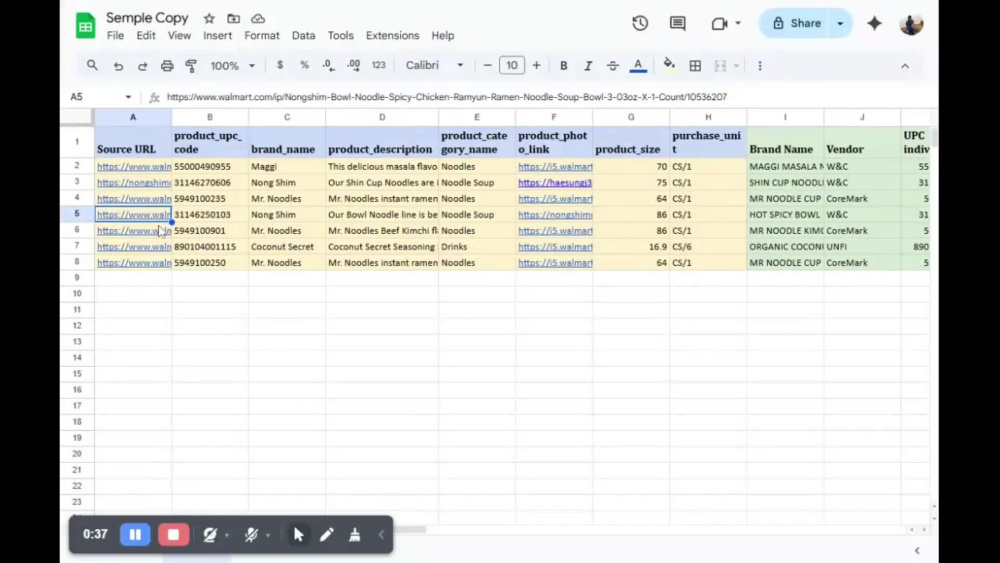Viewport: 1000px width, 563px height.
Task: Select the cursor pointer tool in recorder
Action: click(298, 534)
